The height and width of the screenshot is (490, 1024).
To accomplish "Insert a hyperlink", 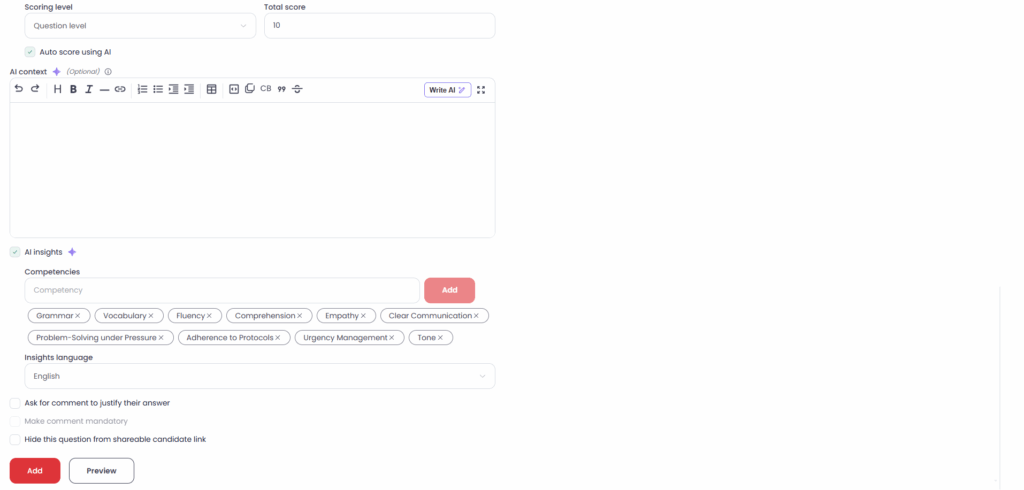I will [120, 90].
